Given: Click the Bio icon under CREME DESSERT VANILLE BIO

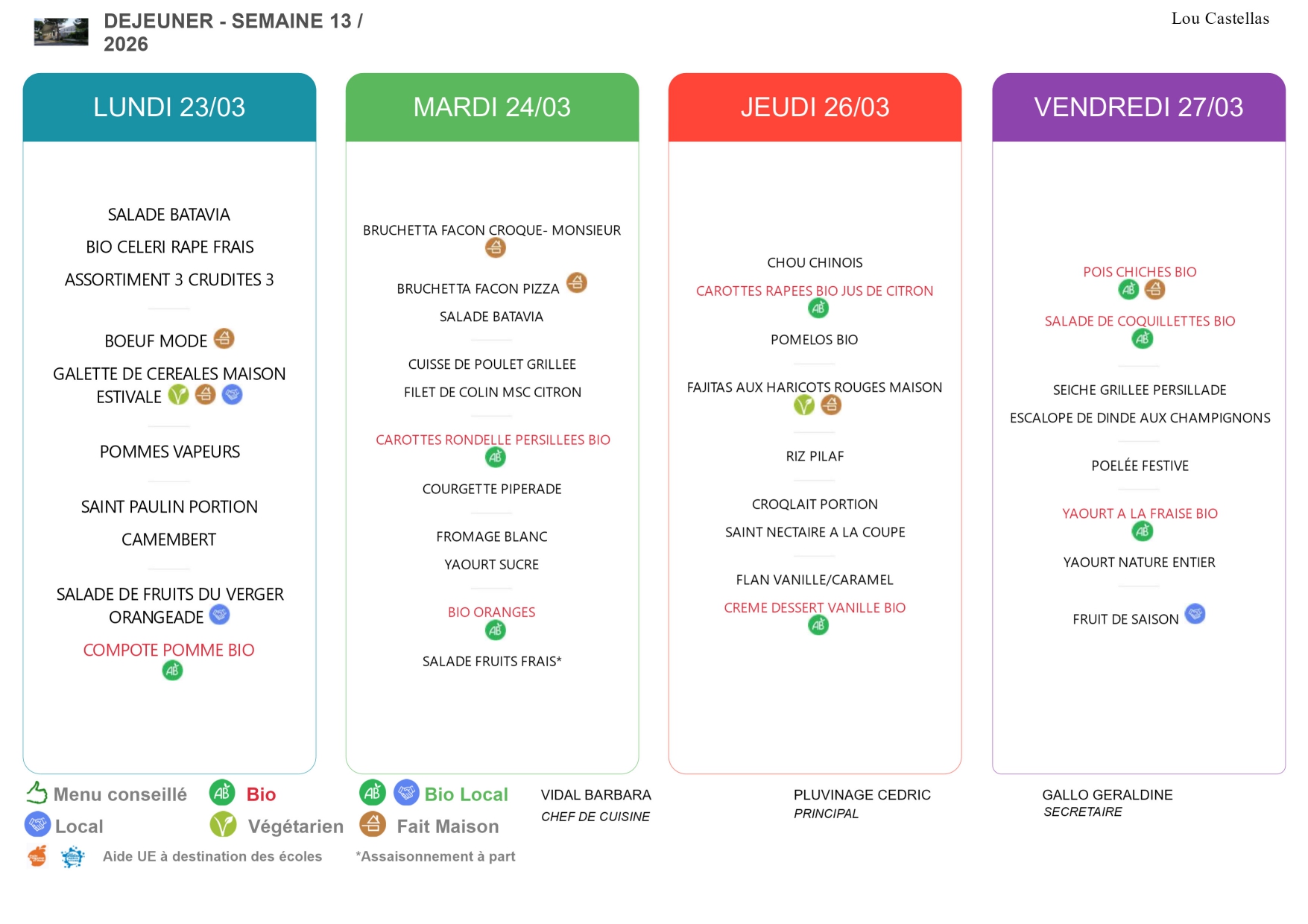Looking at the screenshot, I should pyautogui.click(x=818, y=625).
